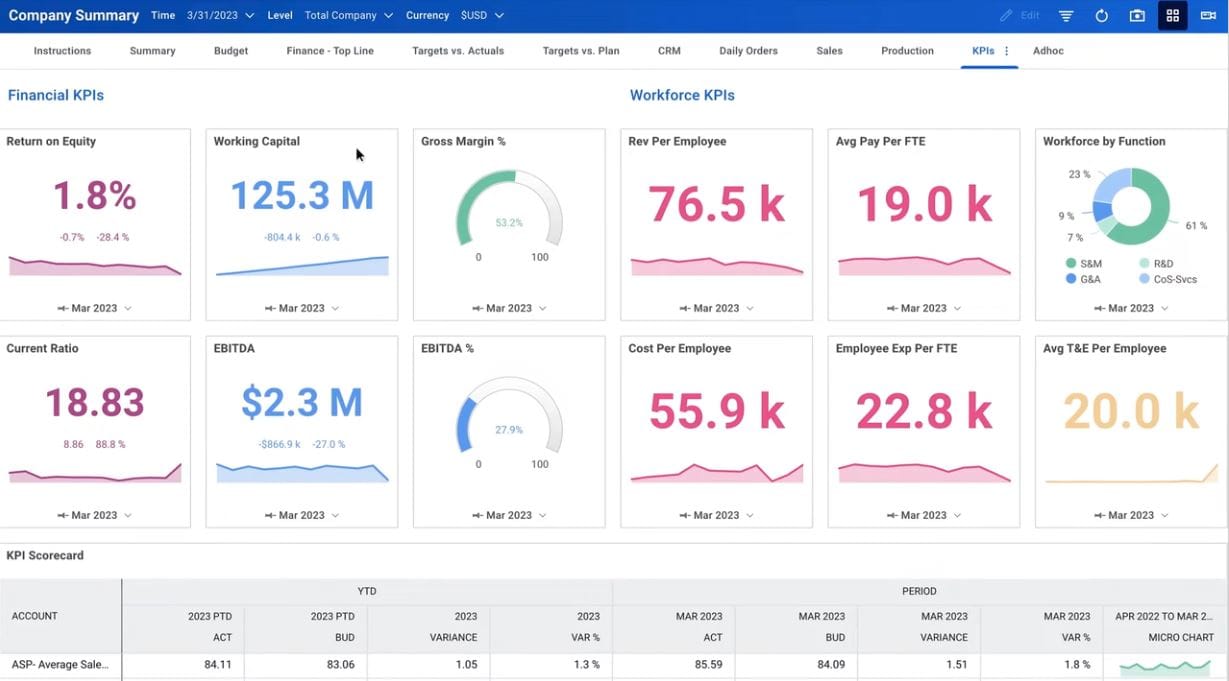Screen dimensions: 1229x681
Task: Click the presentation mode icon
Action: 1208,16
